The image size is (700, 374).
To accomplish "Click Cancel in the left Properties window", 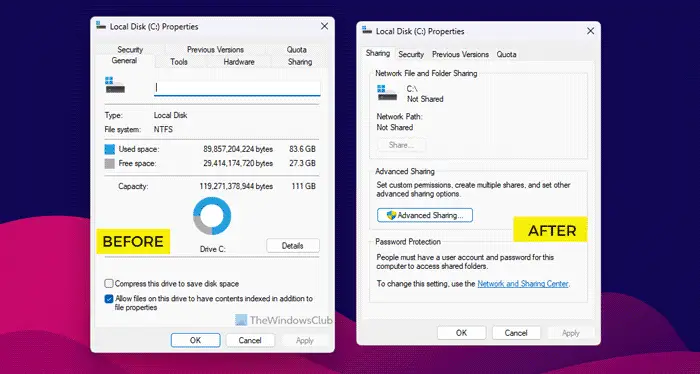I will (x=250, y=340).
